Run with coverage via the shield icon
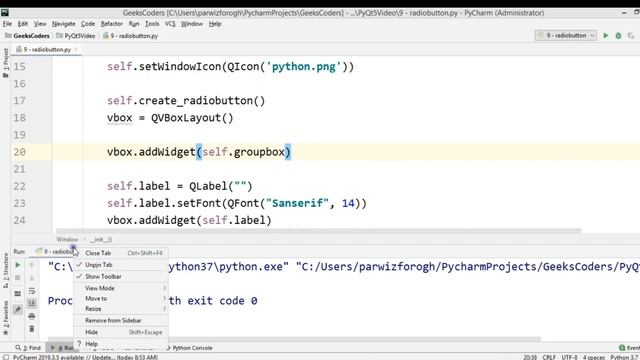The height and width of the screenshot is (360, 640). (x=631, y=36)
